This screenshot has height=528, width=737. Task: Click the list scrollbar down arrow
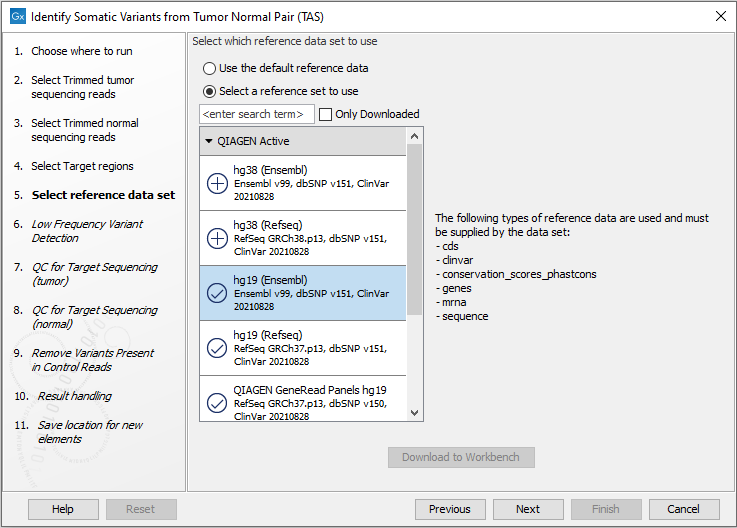pyautogui.click(x=414, y=413)
